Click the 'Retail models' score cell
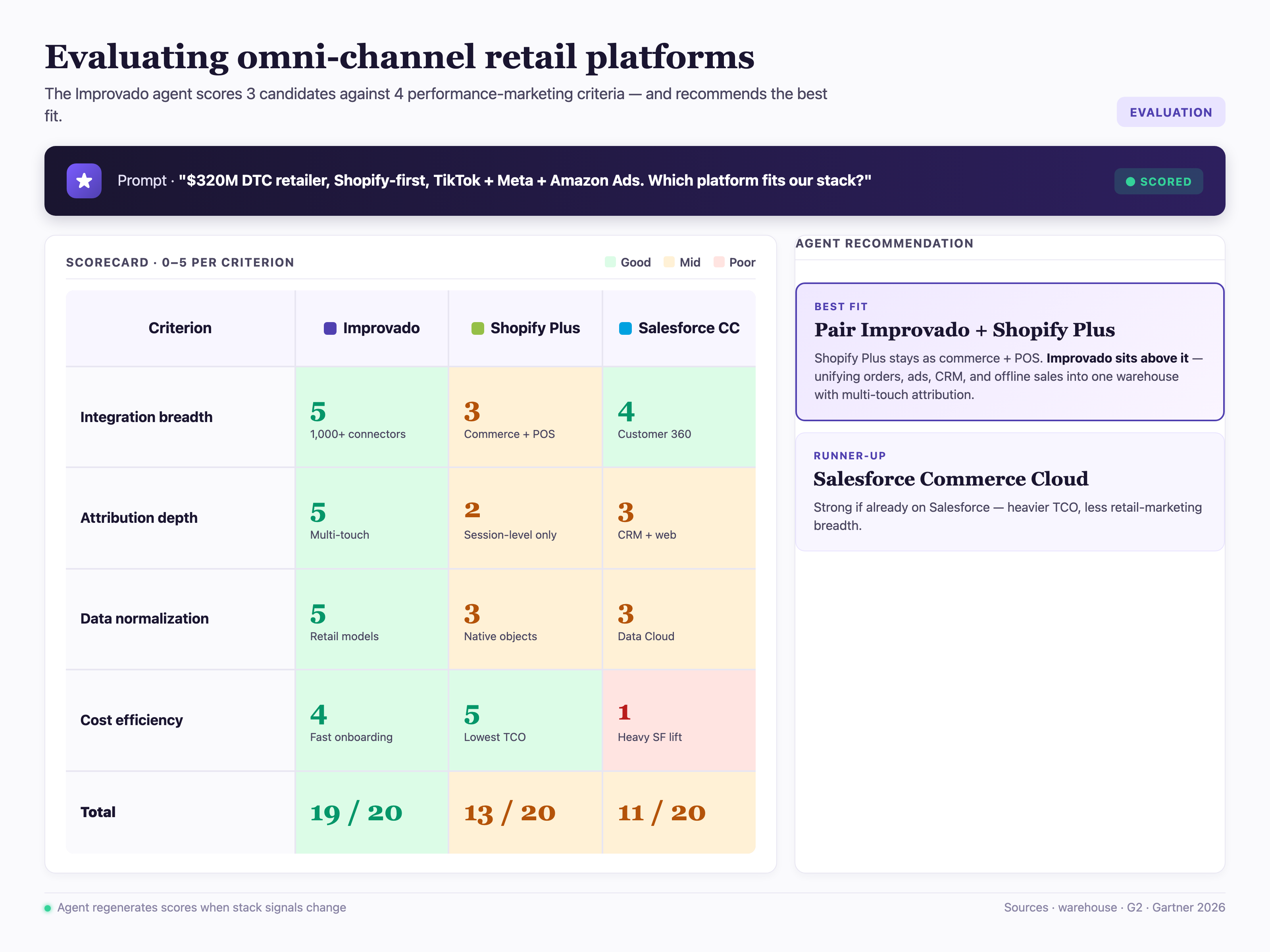1270x952 pixels. (x=371, y=619)
